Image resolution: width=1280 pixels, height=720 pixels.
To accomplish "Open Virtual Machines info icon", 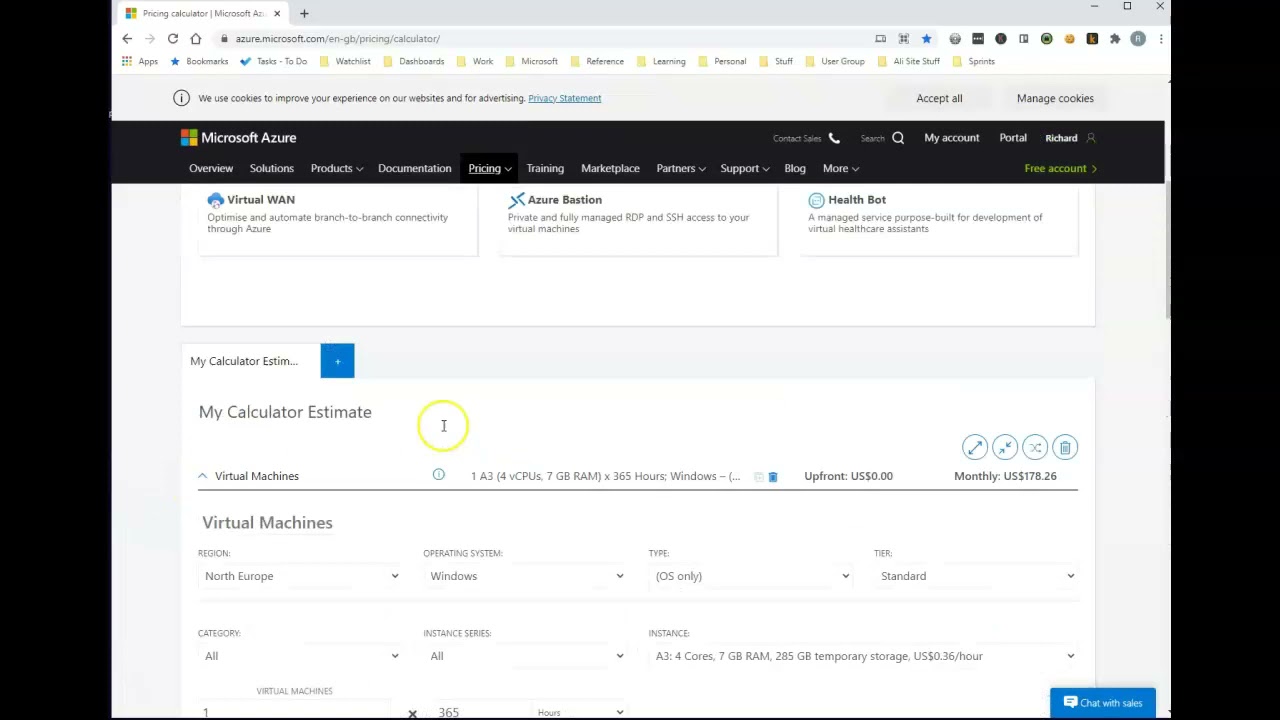I will coord(438,475).
